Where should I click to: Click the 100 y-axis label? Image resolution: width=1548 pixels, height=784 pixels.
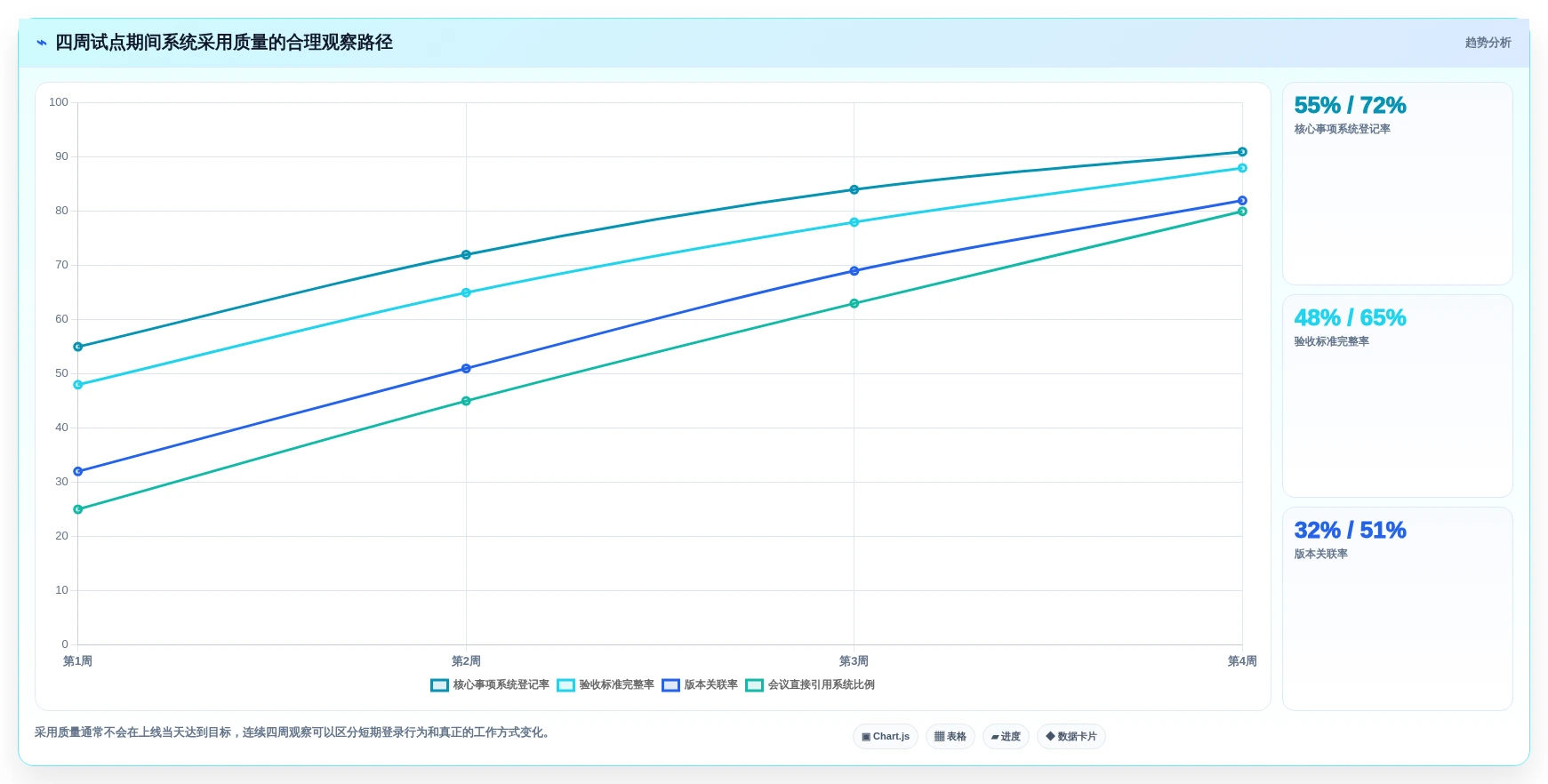59,102
